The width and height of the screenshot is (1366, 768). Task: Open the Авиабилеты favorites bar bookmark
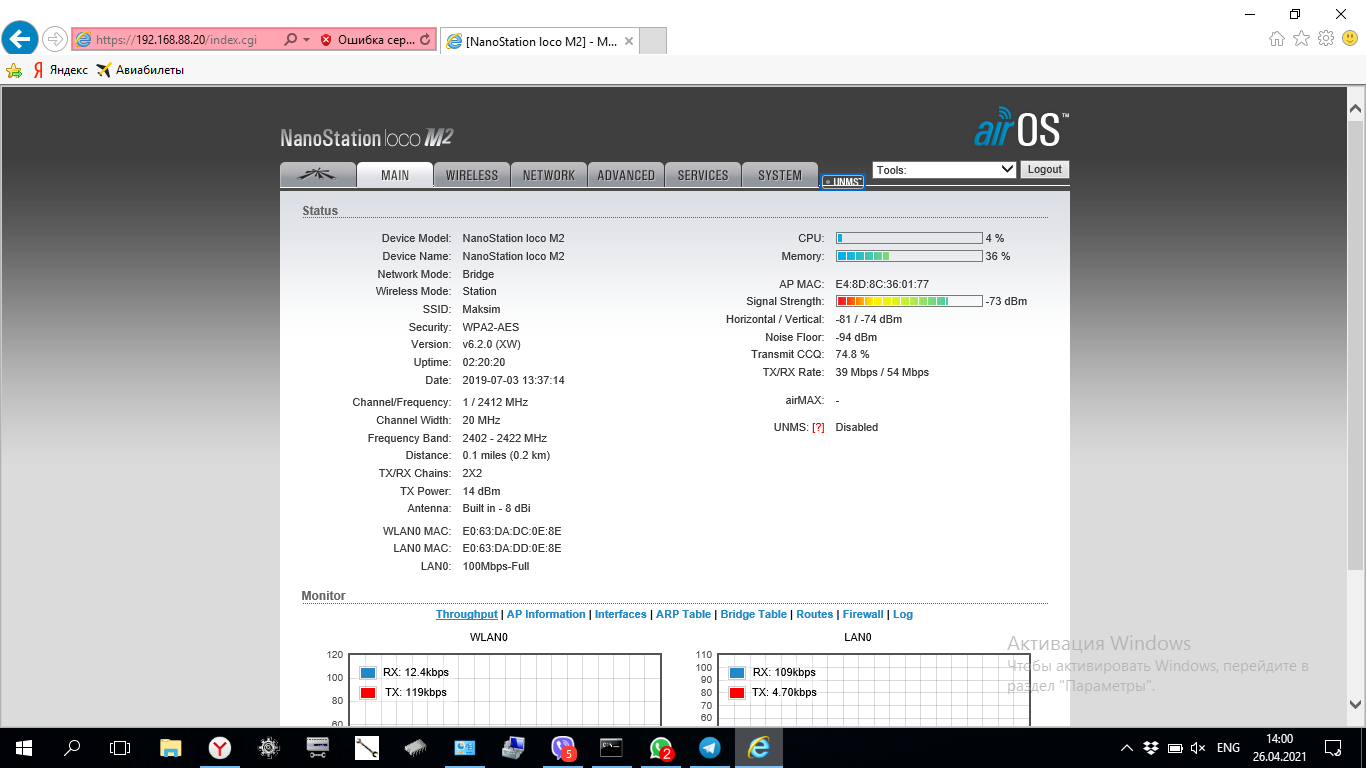(x=140, y=70)
